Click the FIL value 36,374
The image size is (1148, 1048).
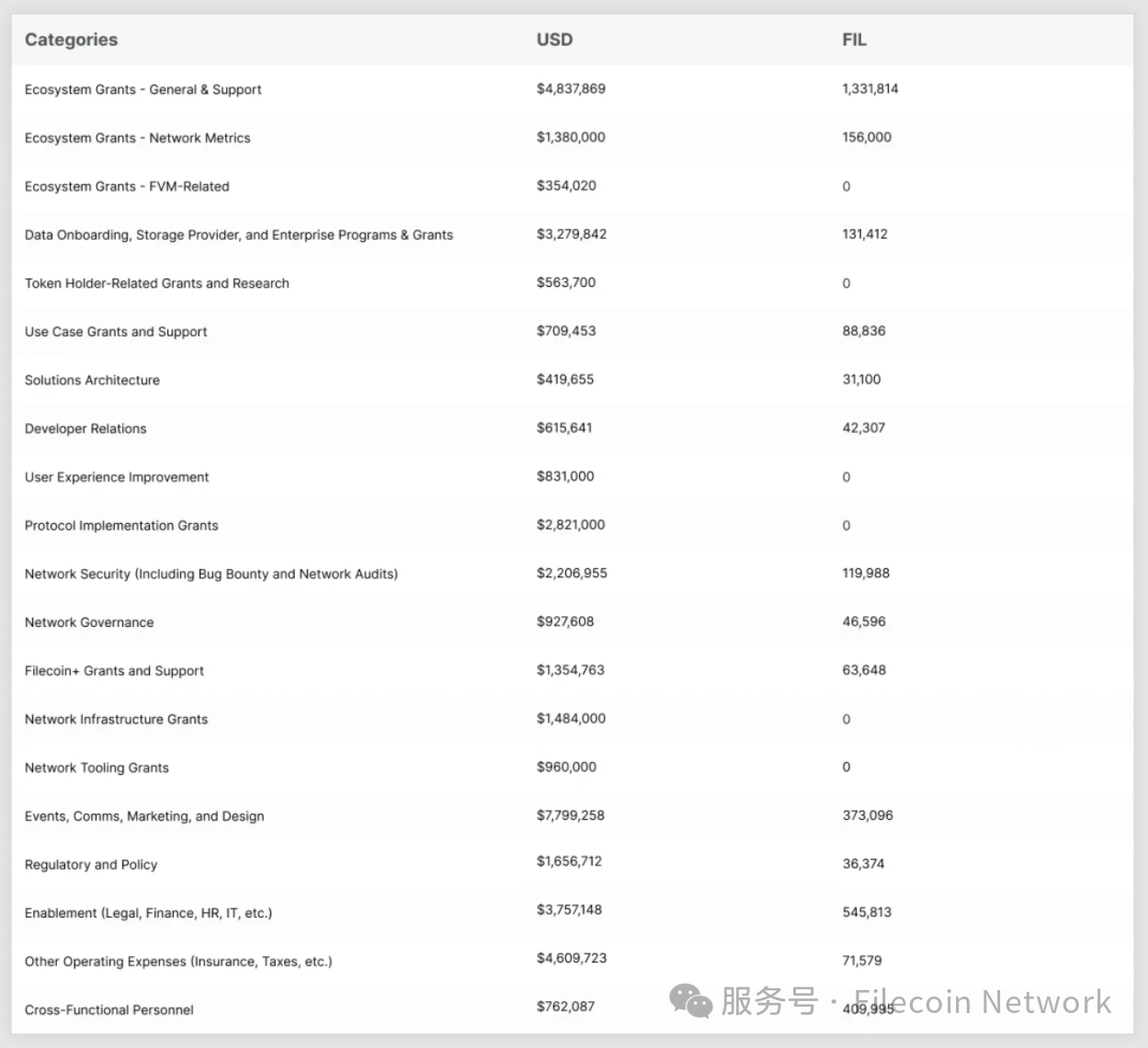(863, 864)
